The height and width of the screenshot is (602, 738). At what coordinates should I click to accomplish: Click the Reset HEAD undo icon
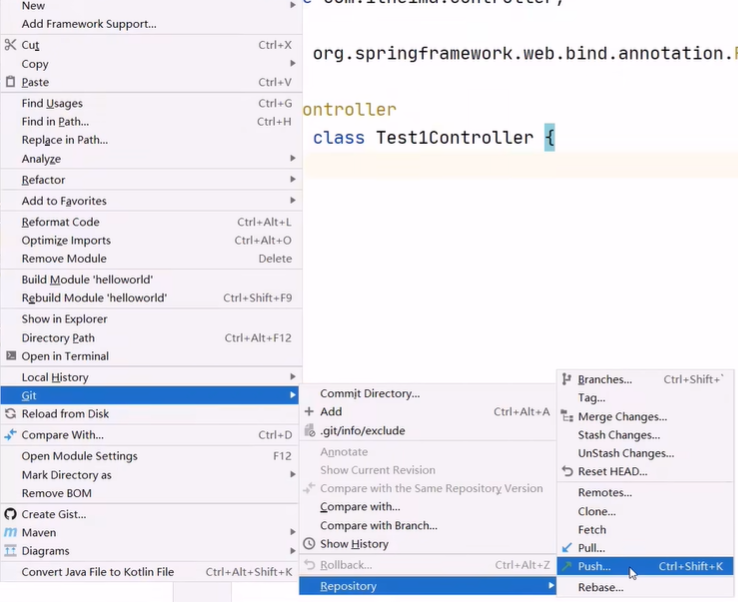[x=568, y=471]
